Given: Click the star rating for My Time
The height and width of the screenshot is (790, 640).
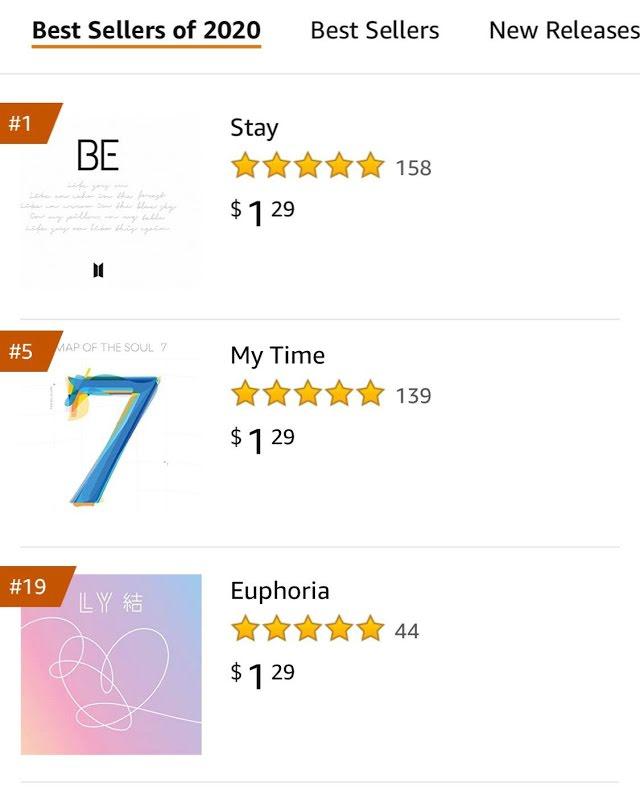Looking at the screenshot, I should [307, 394].
